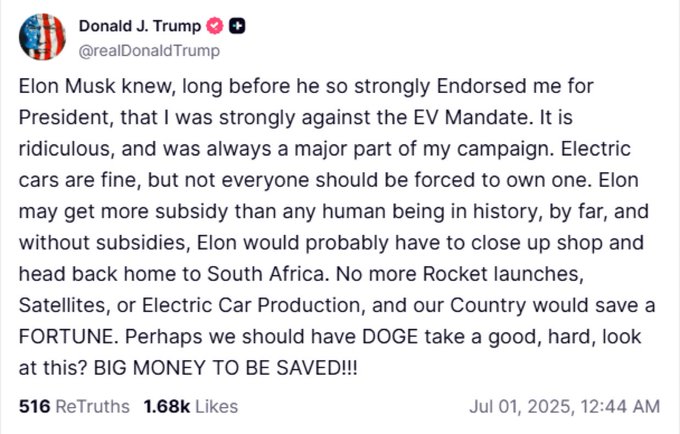View the 1.68k Likes list

pyautogui.click(x=190, y=407)
